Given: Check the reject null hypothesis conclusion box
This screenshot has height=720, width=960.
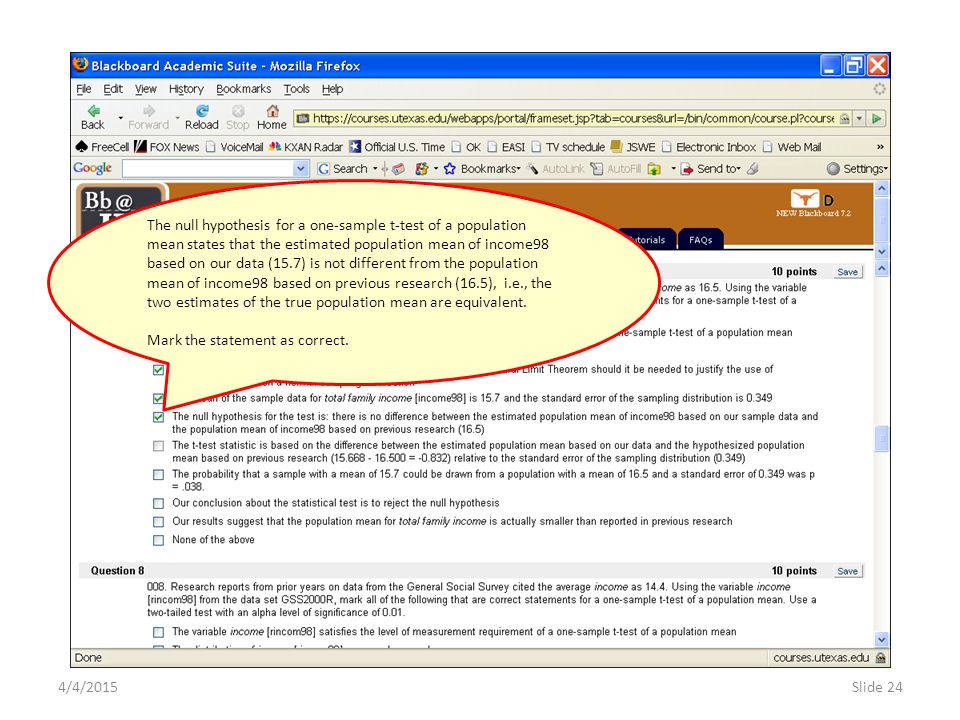Looking at the screenshot, I should click(159, 503).
